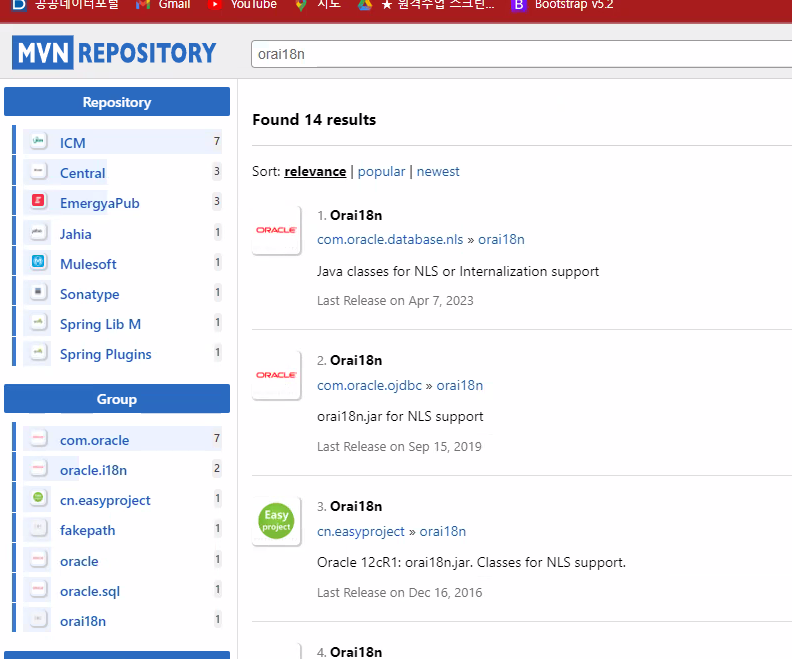Filter by oracle.i18n group link

pos(93,470)
